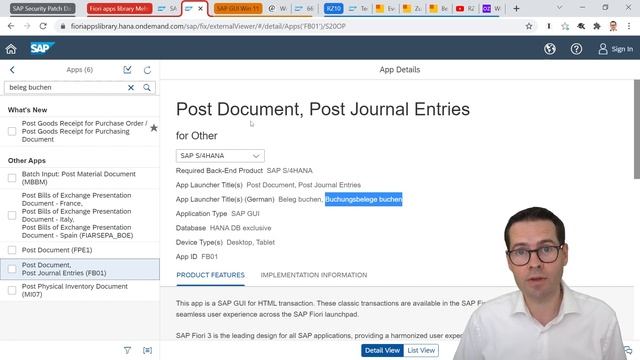
Task: Click browser forward arrow
Action: coord(27,26)
